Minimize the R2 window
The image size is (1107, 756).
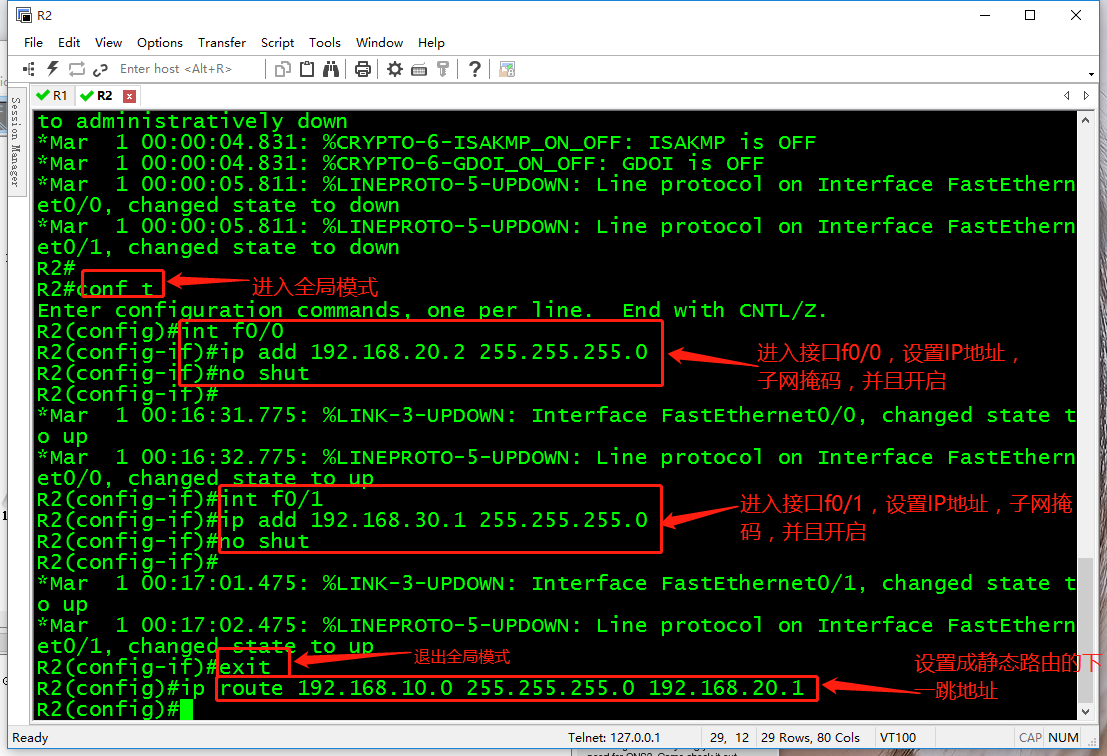pyautogui.click(x=985, y=16)
